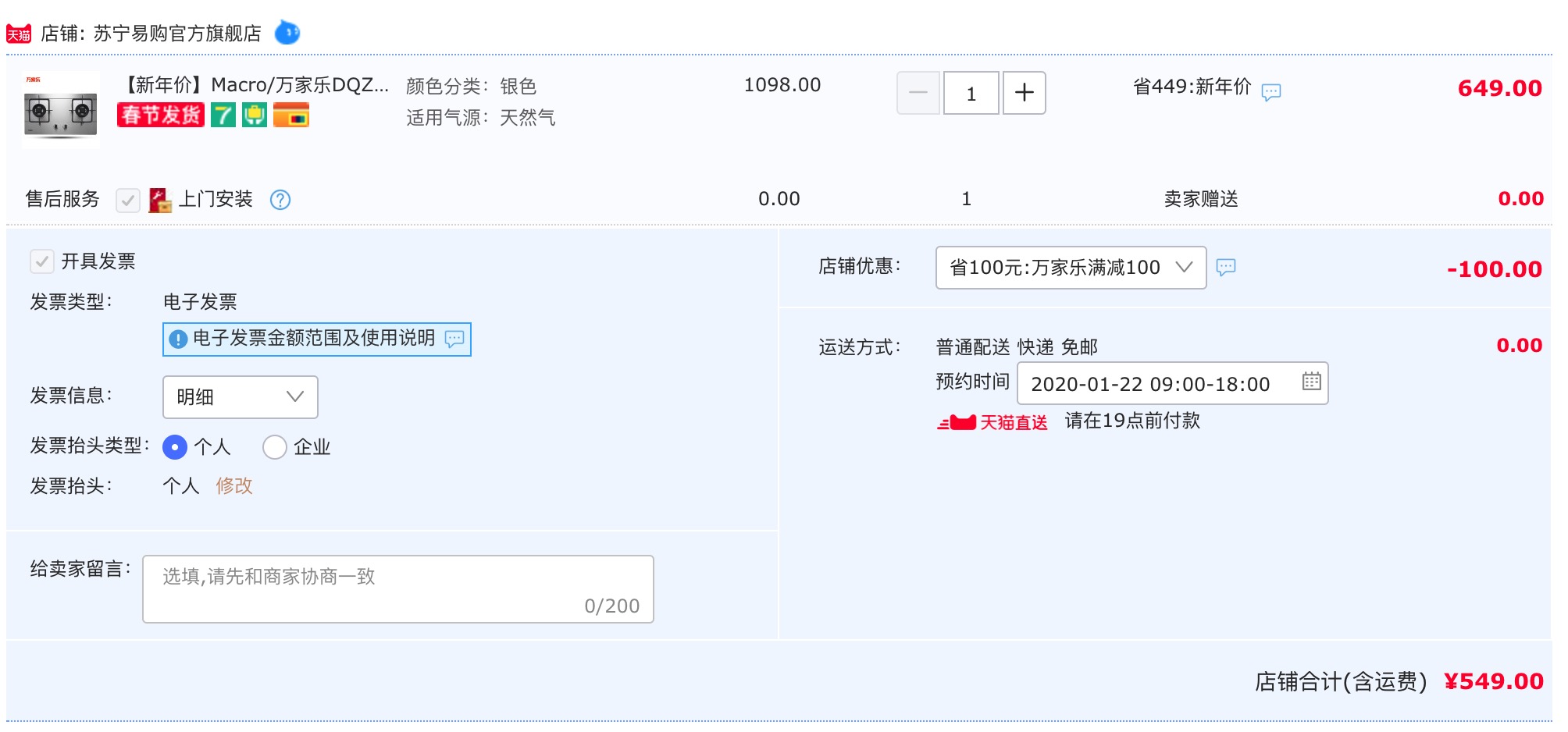This screenshot has height=732, width=1568.
Task: Decrease quantity with the minus button
Action: (x=918, y=93)
